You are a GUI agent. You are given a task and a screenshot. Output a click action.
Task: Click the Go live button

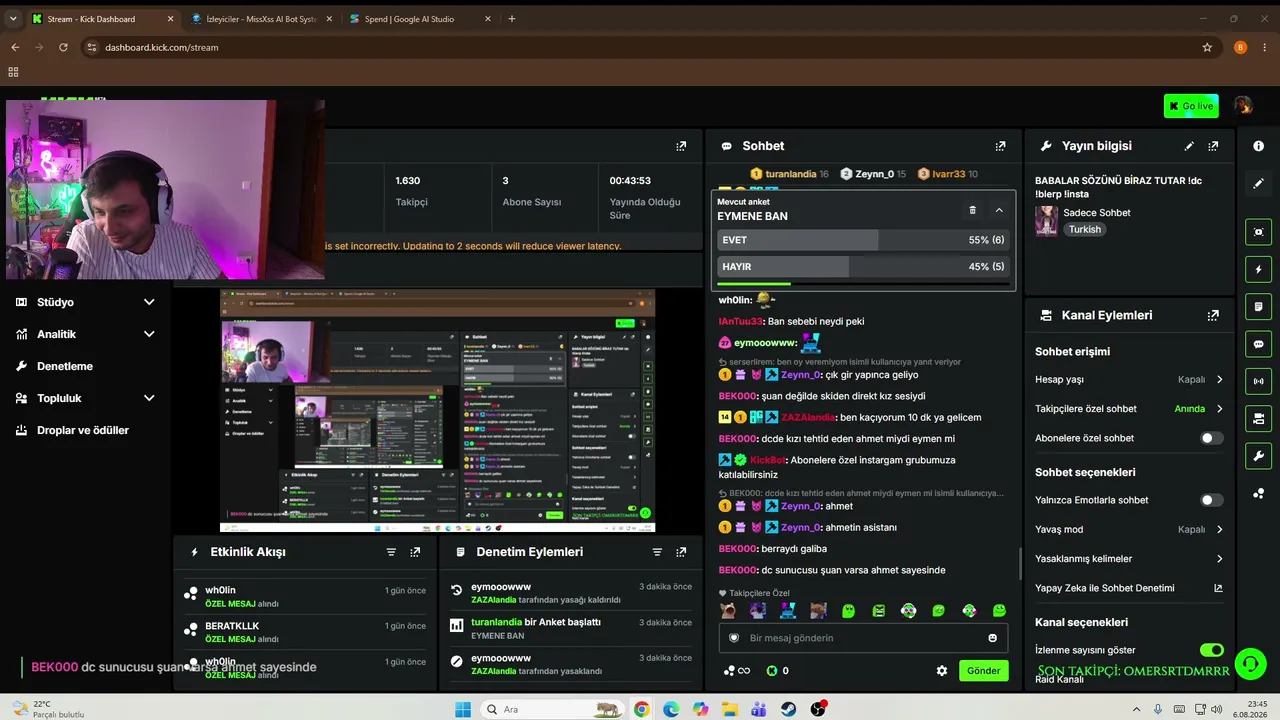tap(1191, 106)
